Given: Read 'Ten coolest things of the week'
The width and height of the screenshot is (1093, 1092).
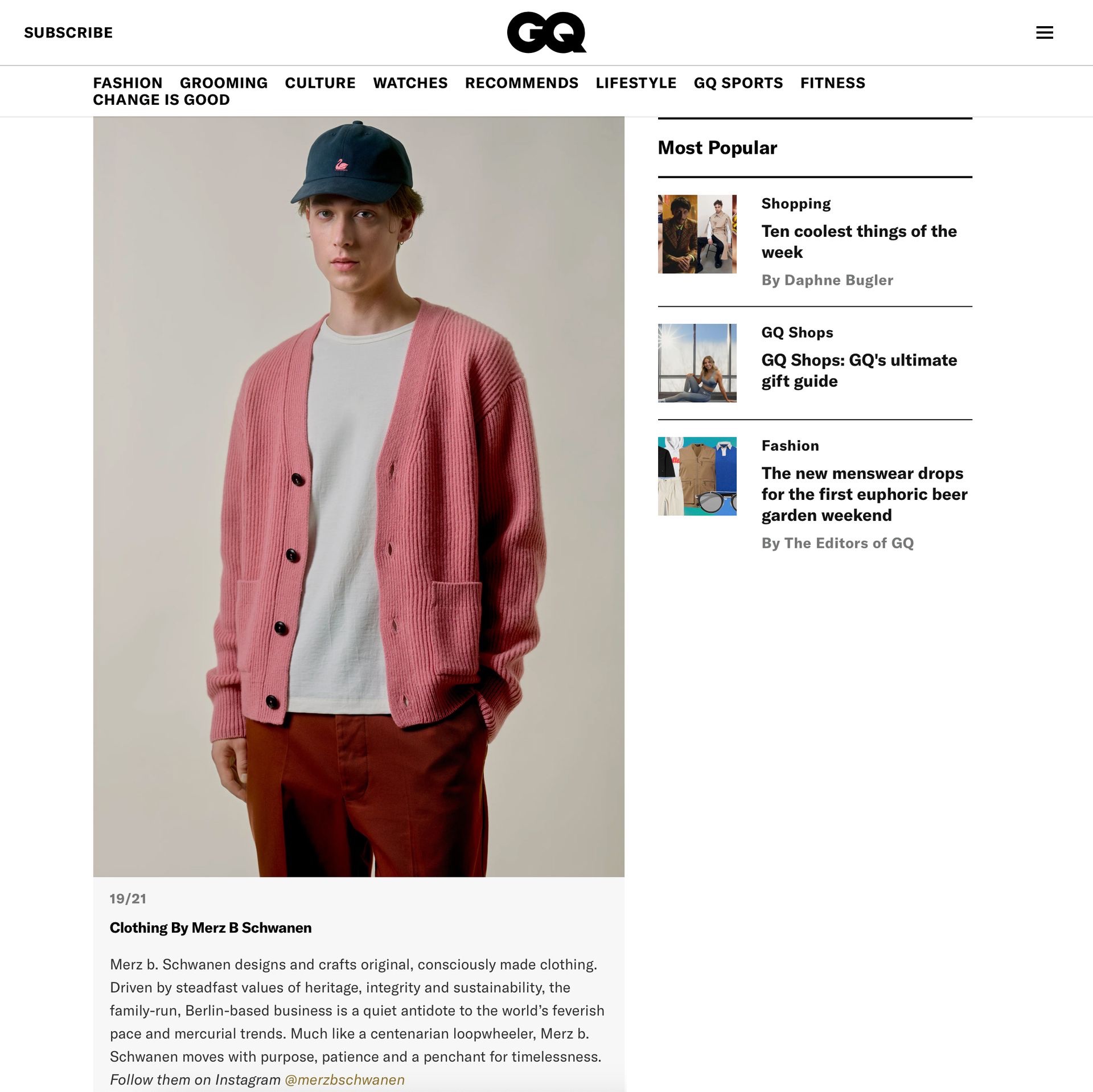Looking at the screenshot, I should coord(859,241).
